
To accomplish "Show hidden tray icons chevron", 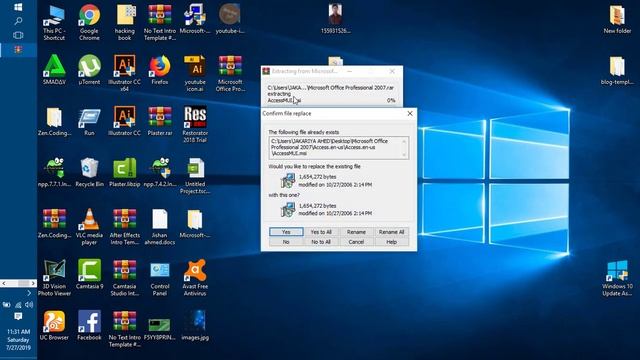I will pyautogui.click(x=29, y=293).
